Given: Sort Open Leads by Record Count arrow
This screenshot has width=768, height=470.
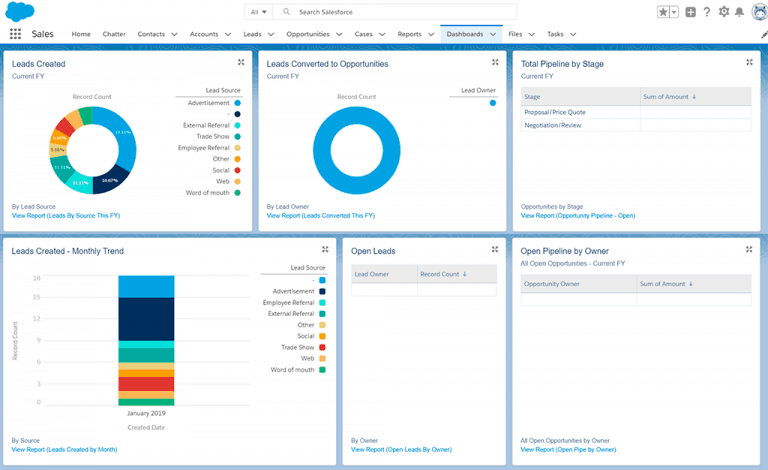Looking at the screenshot, I should pos(464,274).
